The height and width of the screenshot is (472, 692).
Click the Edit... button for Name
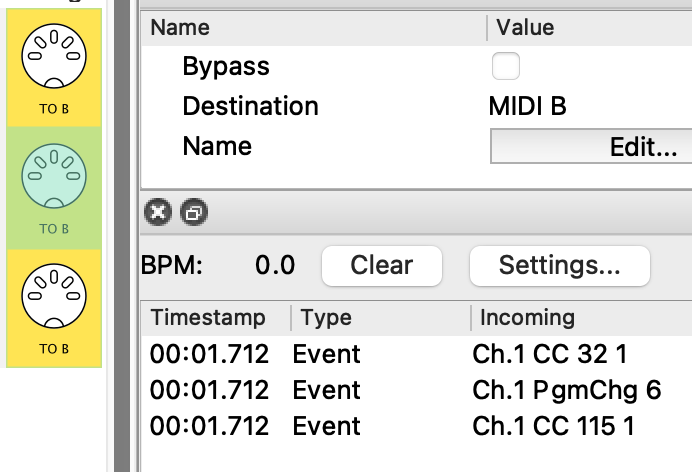(x=590, y=147)
